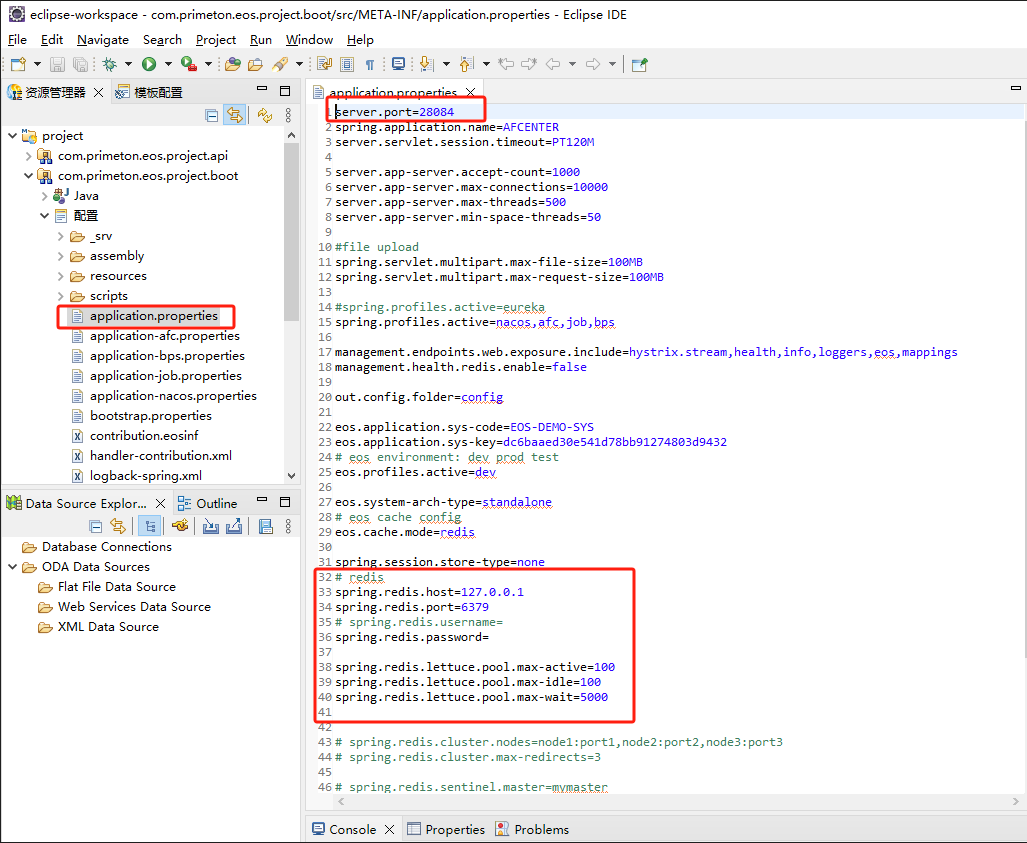The width and height of the screenshot is (1027, 843).
Task: Click Show Whitespace Characters pilcrow icon
Action: 370,64
